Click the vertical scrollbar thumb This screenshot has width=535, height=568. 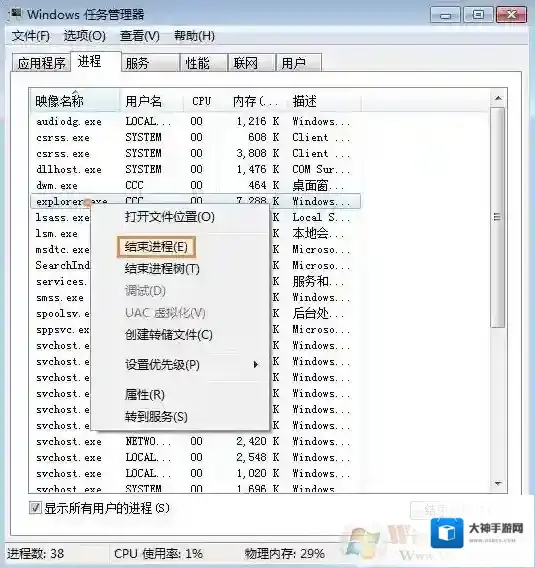click(498, 217)
